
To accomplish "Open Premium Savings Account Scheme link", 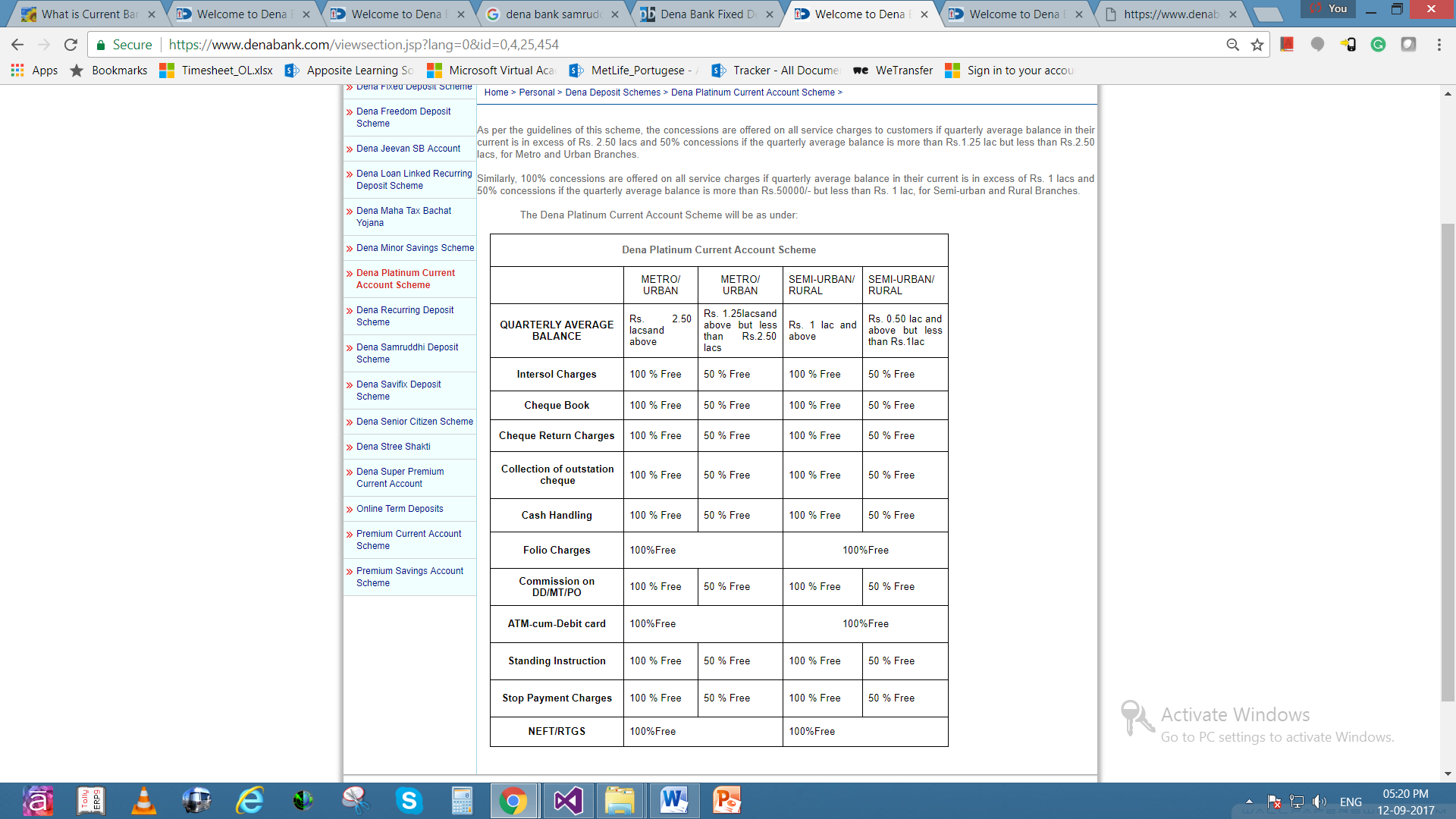I will tap(409, 577).
